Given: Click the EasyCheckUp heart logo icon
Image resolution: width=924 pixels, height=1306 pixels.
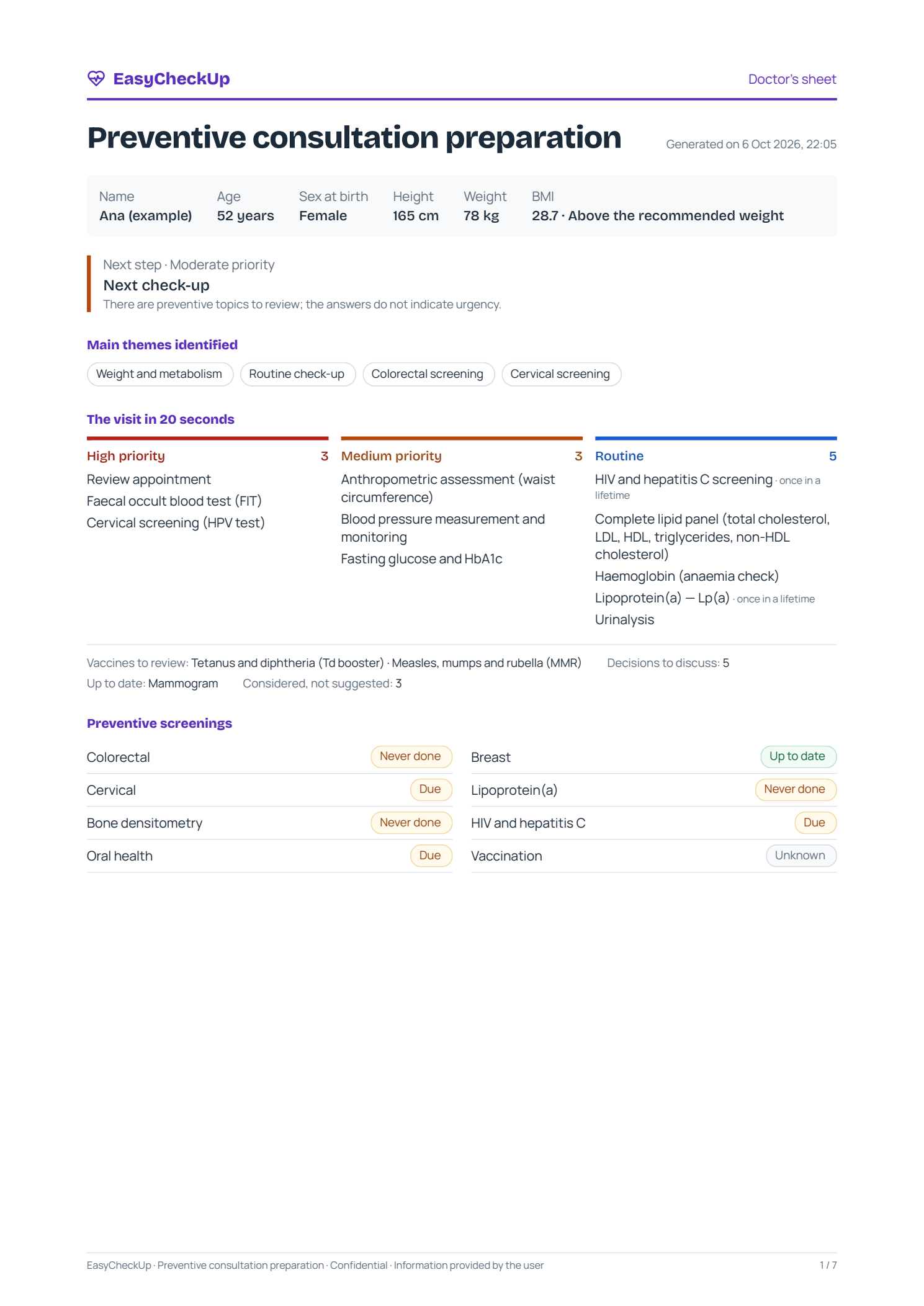Looking at the screenshot, I should pos(96,78).
